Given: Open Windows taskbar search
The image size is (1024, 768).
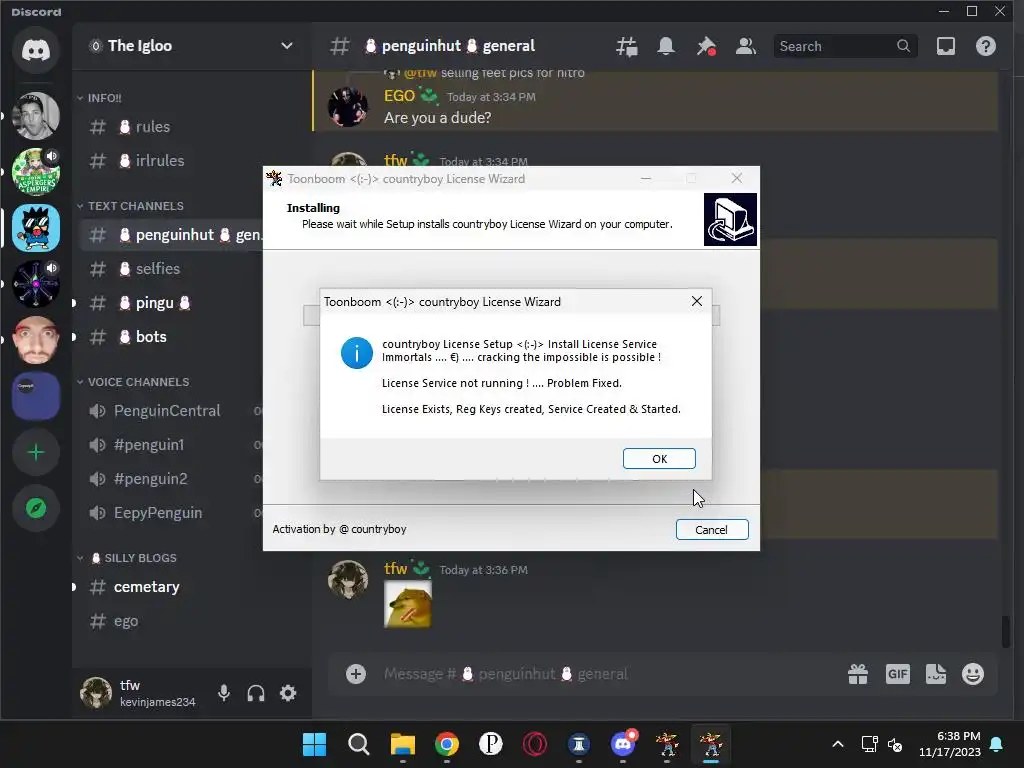Looking at the screenshot, I should [359, 744].
